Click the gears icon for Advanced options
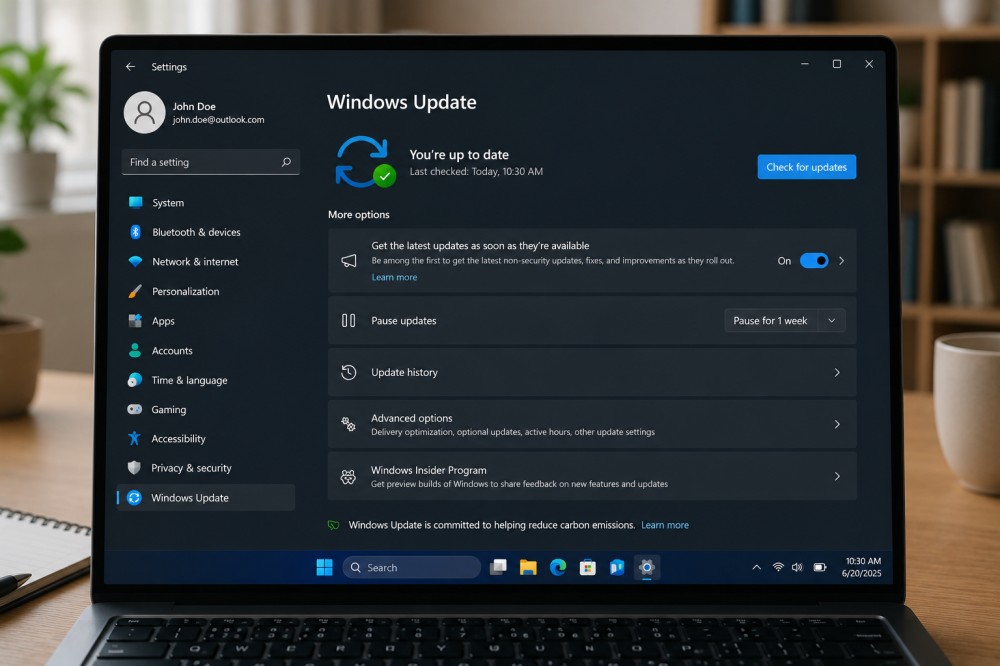The image size is (1000, 666). coord(348,424)
